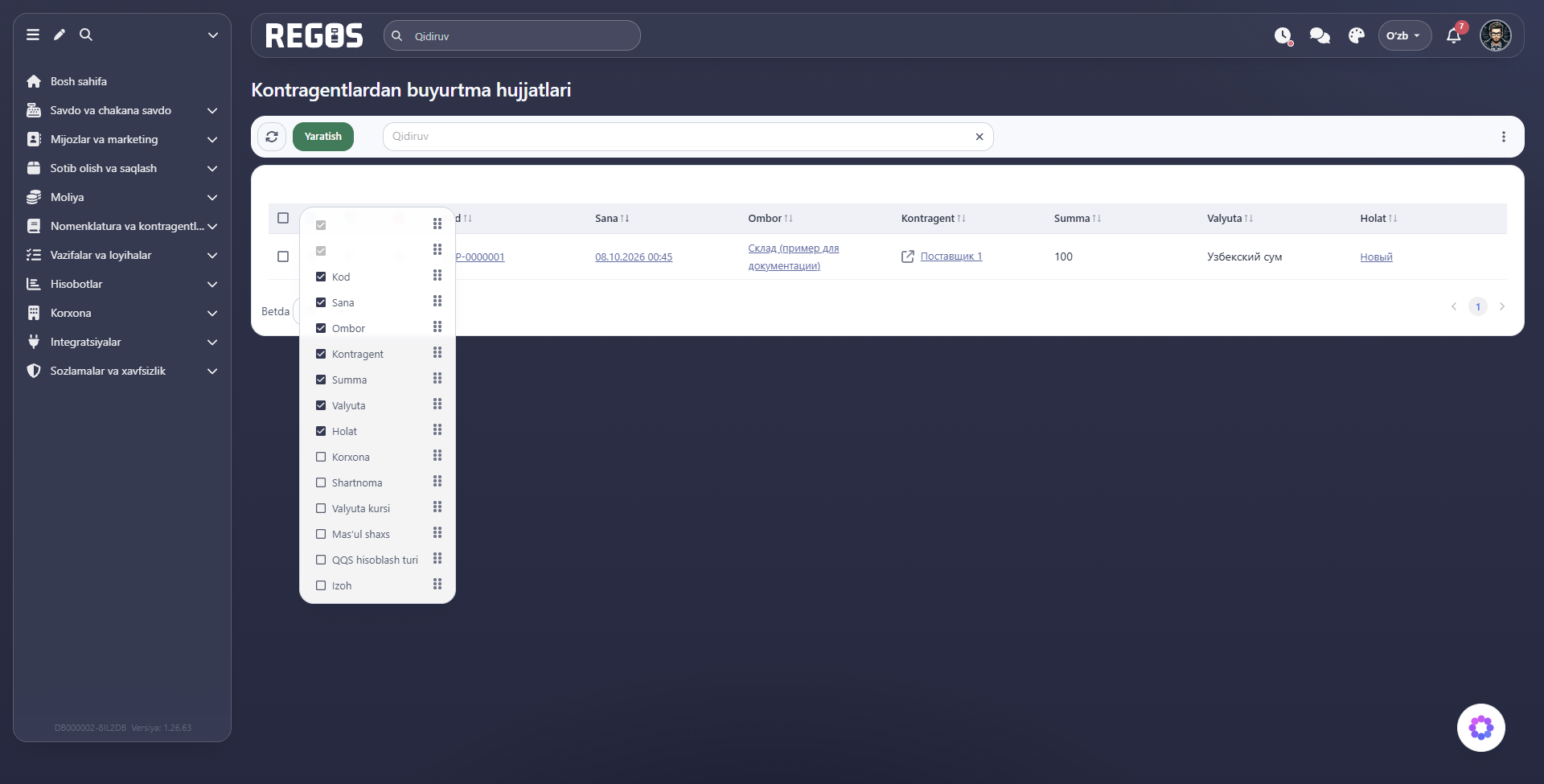Enable the Korxona column checkbox
The width and height of the screenshot is (1544, 784).
coord(321,457)
